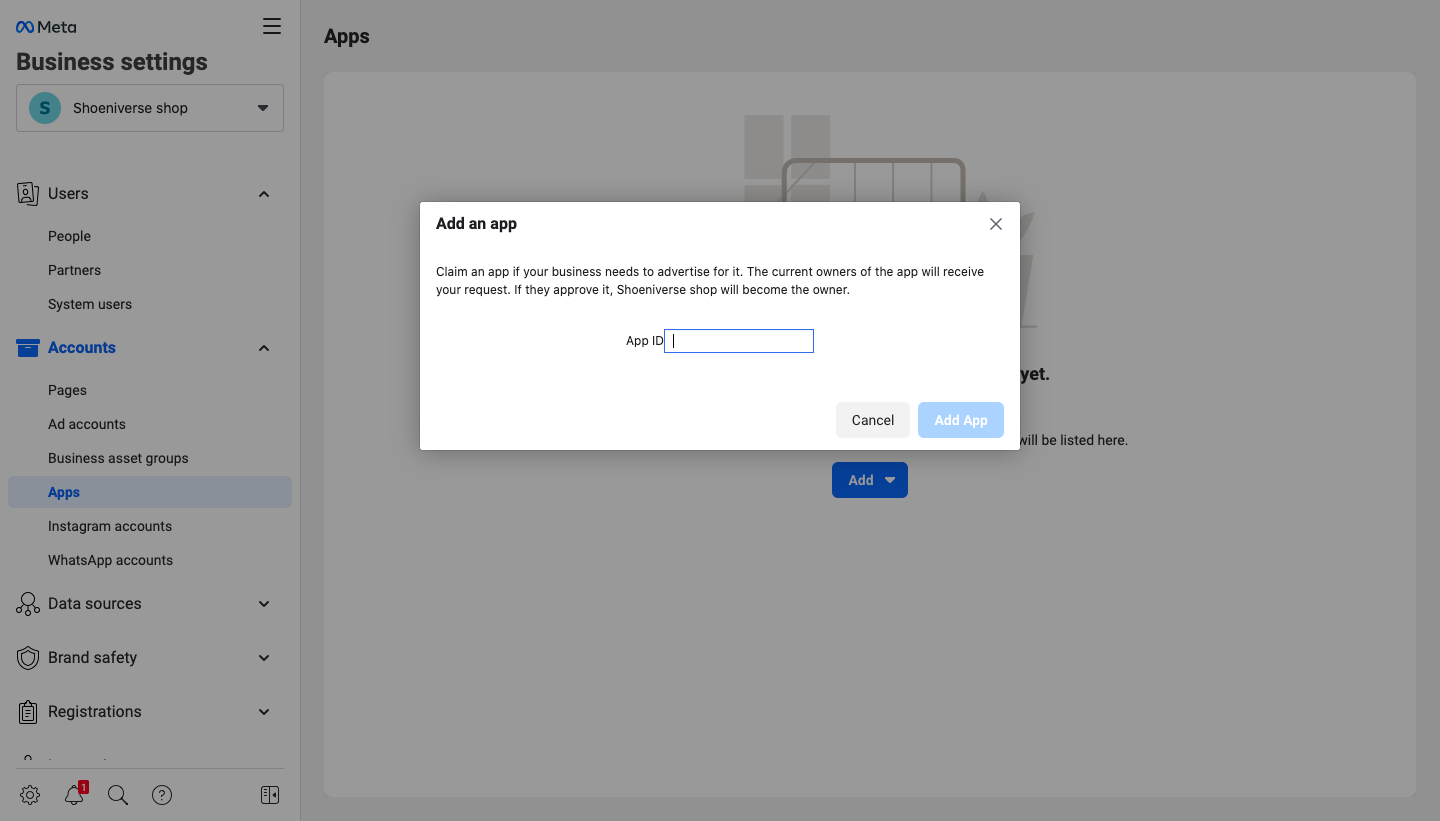Click the App ID label

tap(644, 341)
